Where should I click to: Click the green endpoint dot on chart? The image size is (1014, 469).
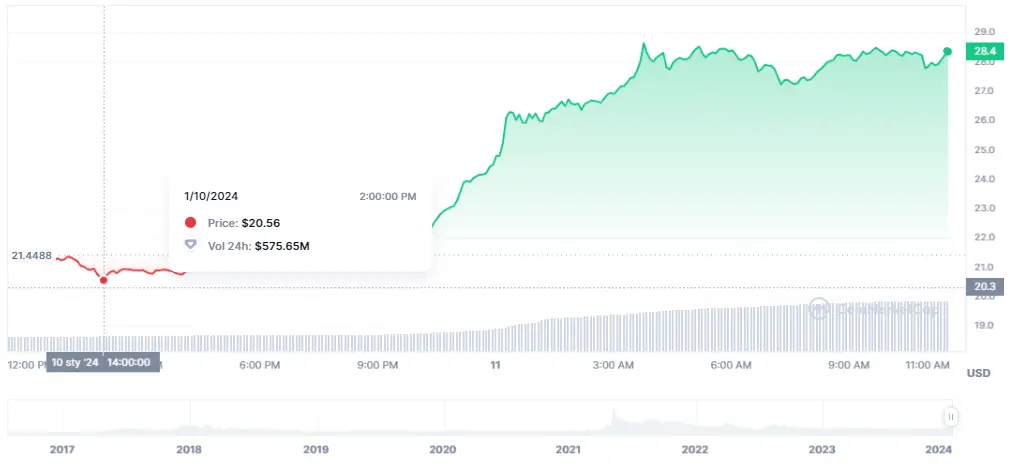point(947,51)
